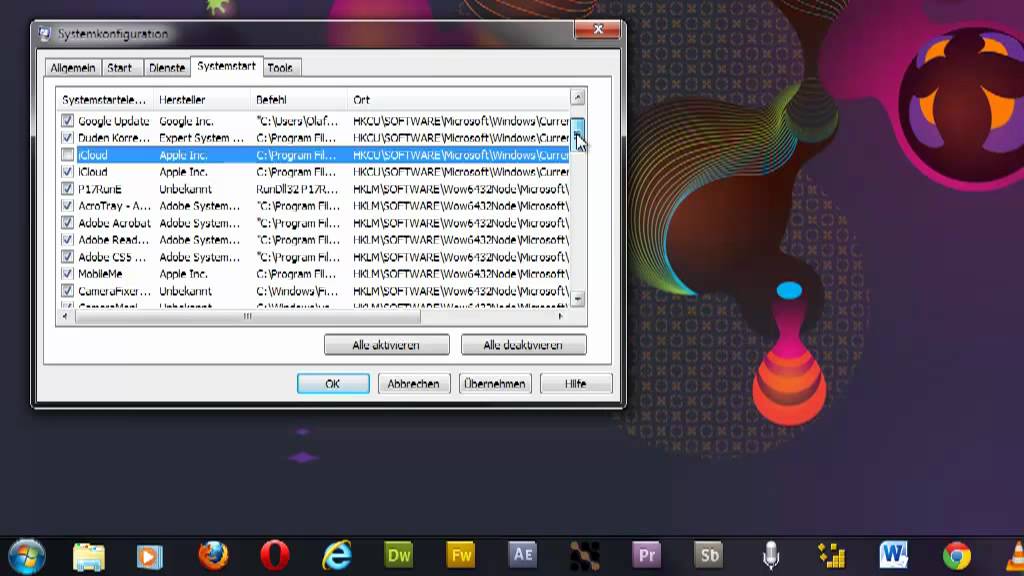Uncheck the checked iCloud entry's checkbox
The image size is (1024, 576).
(67, 172)
